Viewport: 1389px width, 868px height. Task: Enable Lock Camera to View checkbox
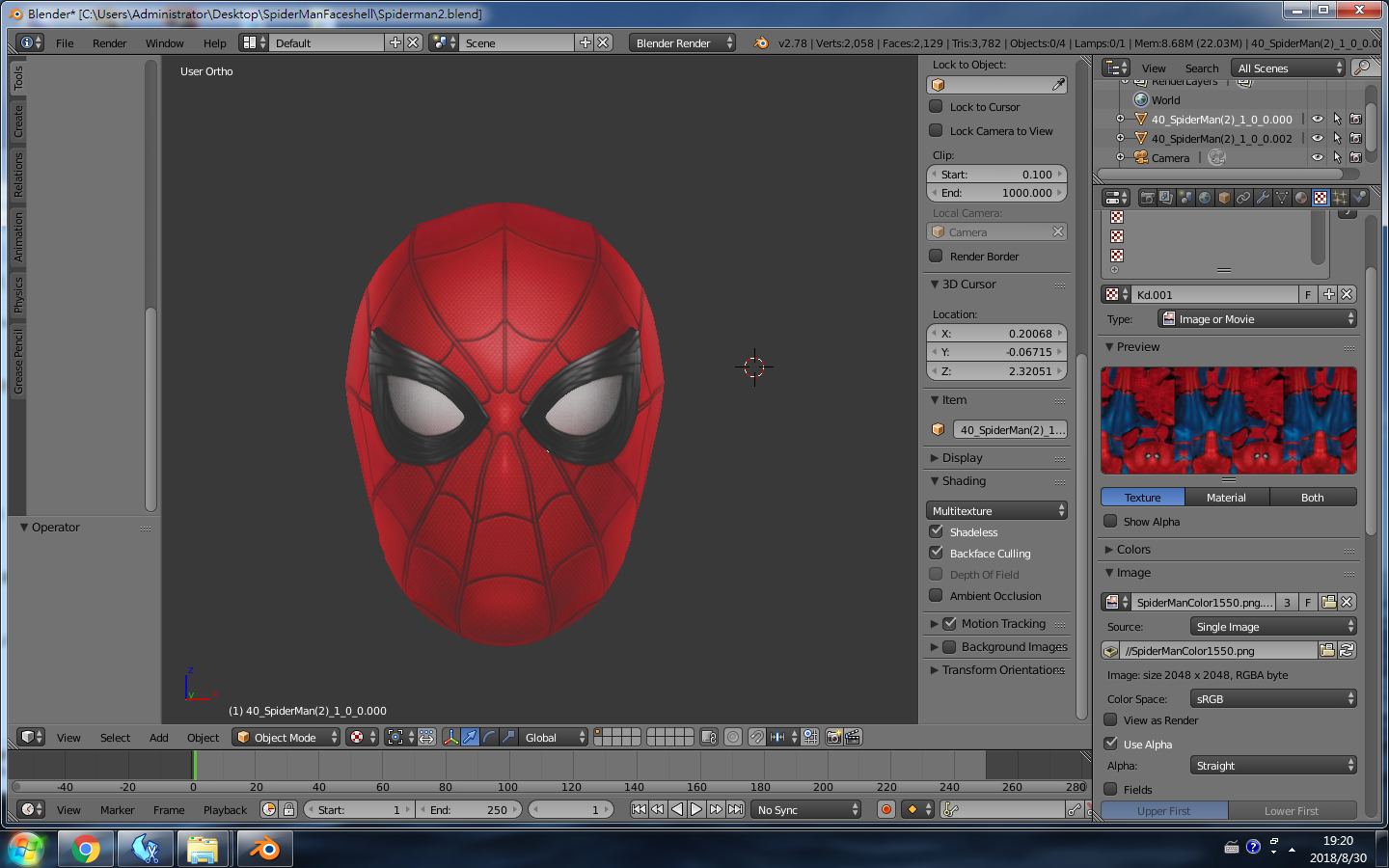click(x=936, y=130)
